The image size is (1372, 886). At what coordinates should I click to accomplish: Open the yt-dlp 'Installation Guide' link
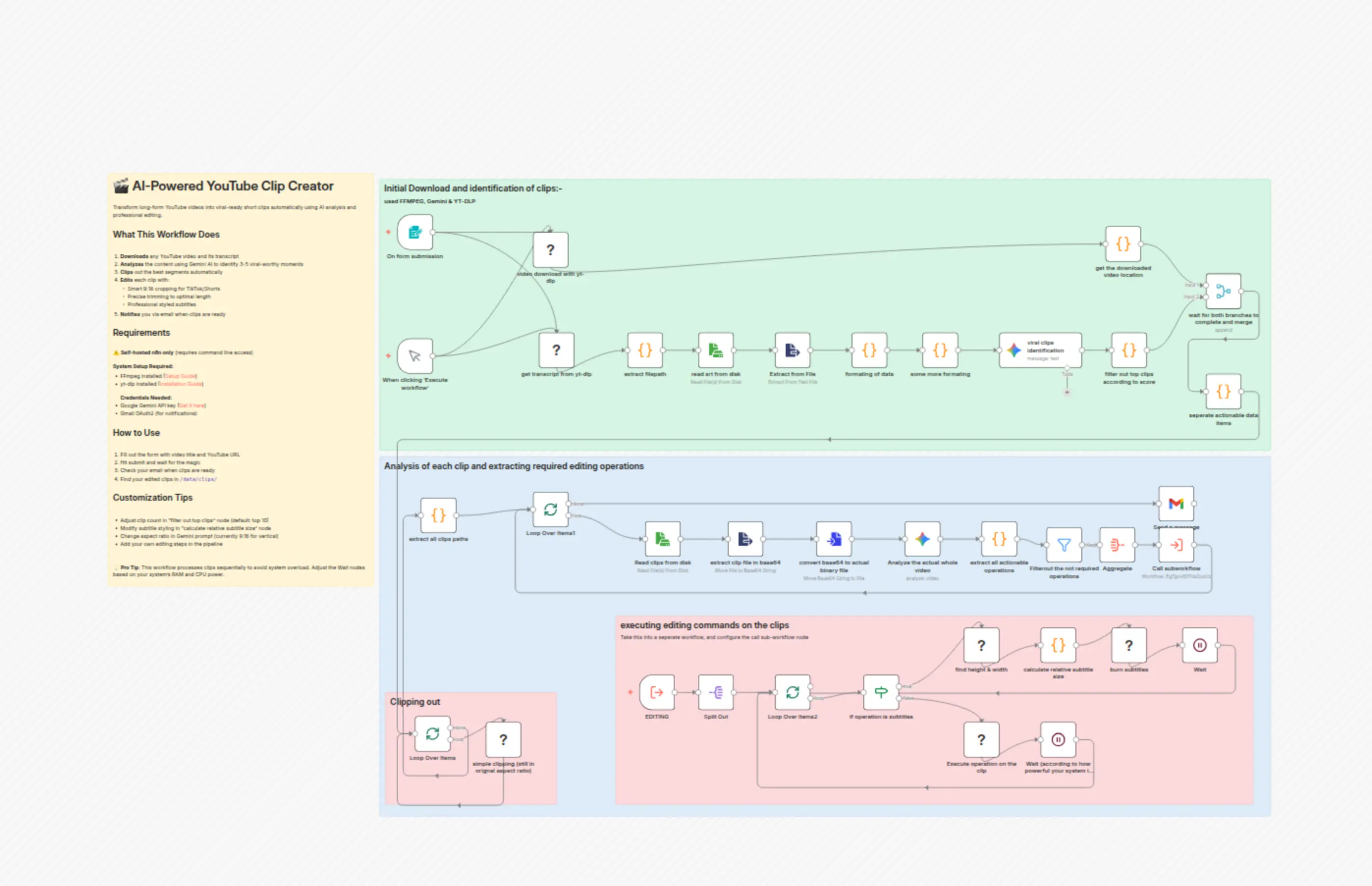click(180, 384)
